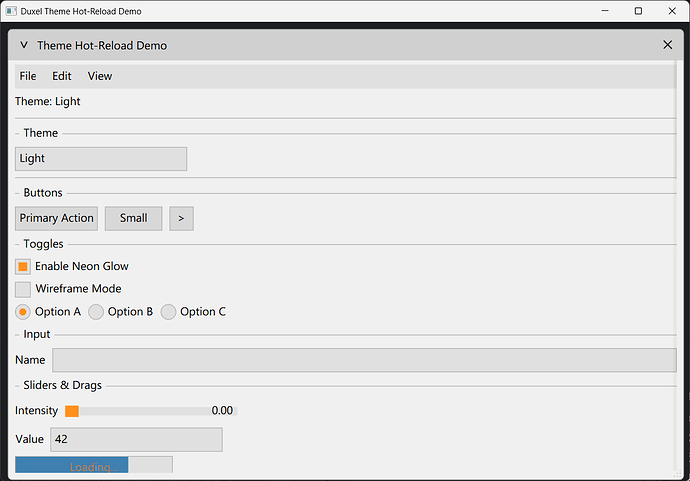Click the Loading progress bar
This screenshot has width=690, height=481.
[x=94, y=465]
